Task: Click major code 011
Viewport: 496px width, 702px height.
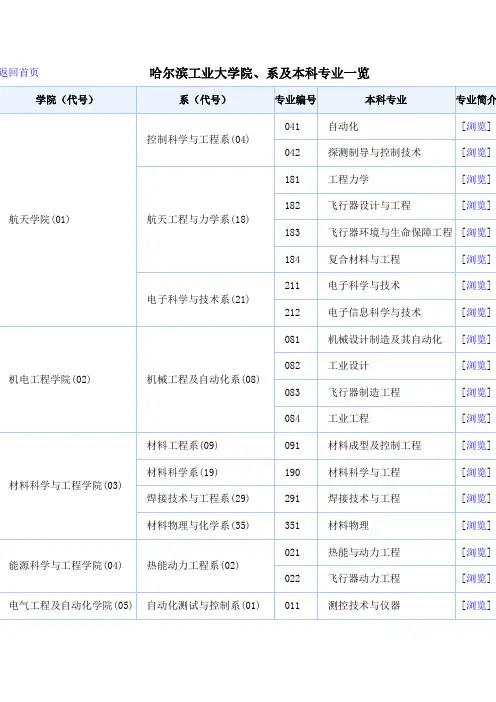Action: [x=292, y=606]
